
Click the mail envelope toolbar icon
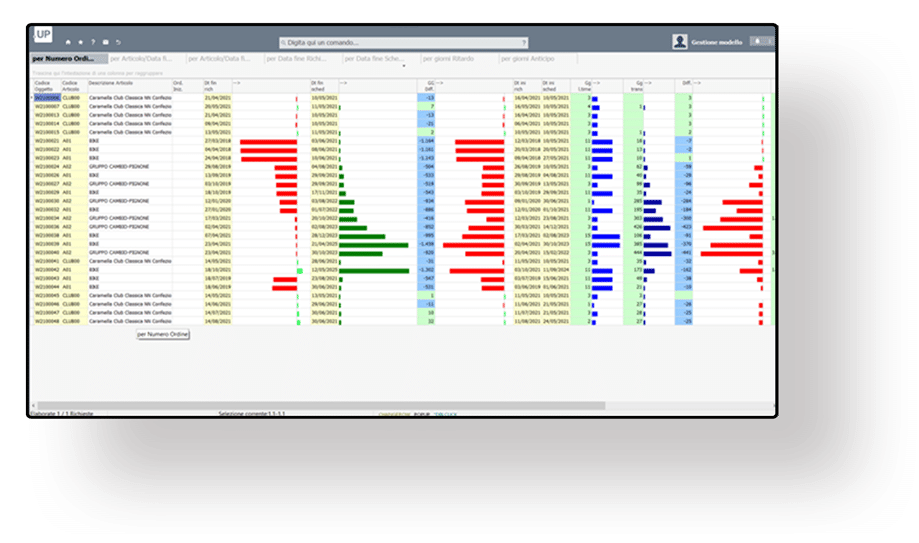105,43
